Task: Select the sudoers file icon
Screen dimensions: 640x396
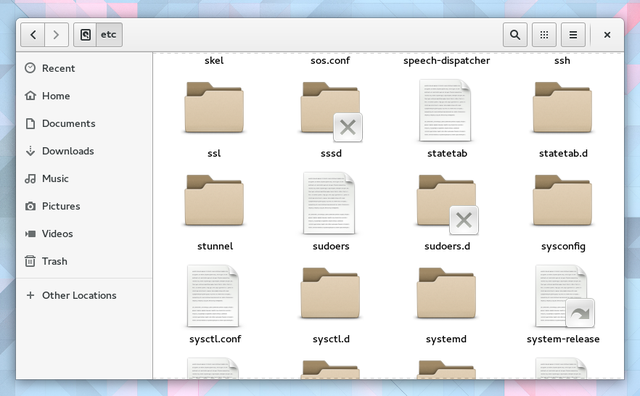Action: point(329,203)
